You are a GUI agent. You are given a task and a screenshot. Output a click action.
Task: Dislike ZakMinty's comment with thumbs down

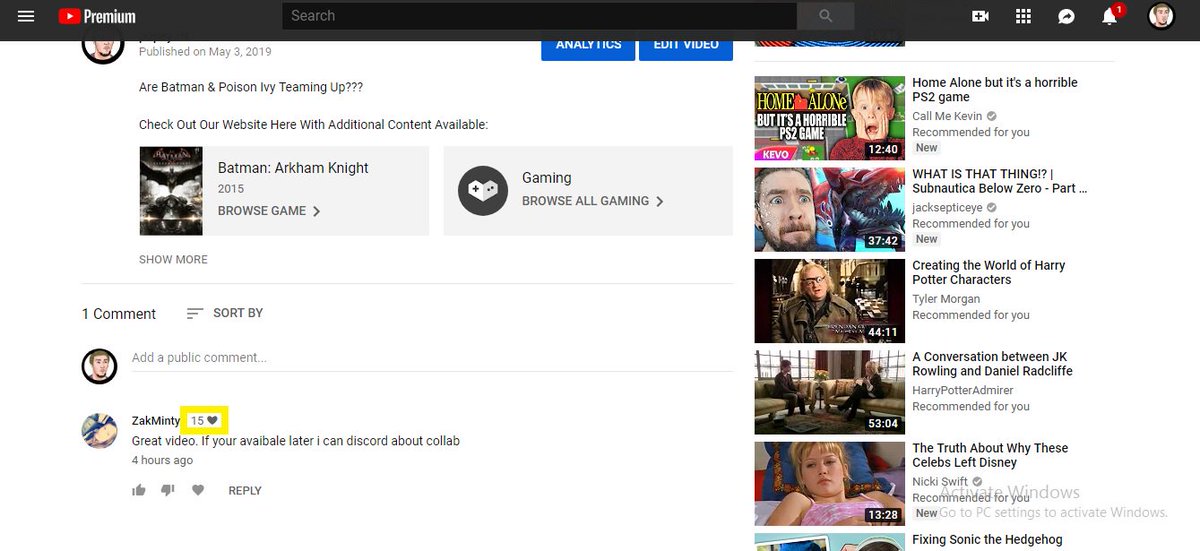tap(168, 490)
